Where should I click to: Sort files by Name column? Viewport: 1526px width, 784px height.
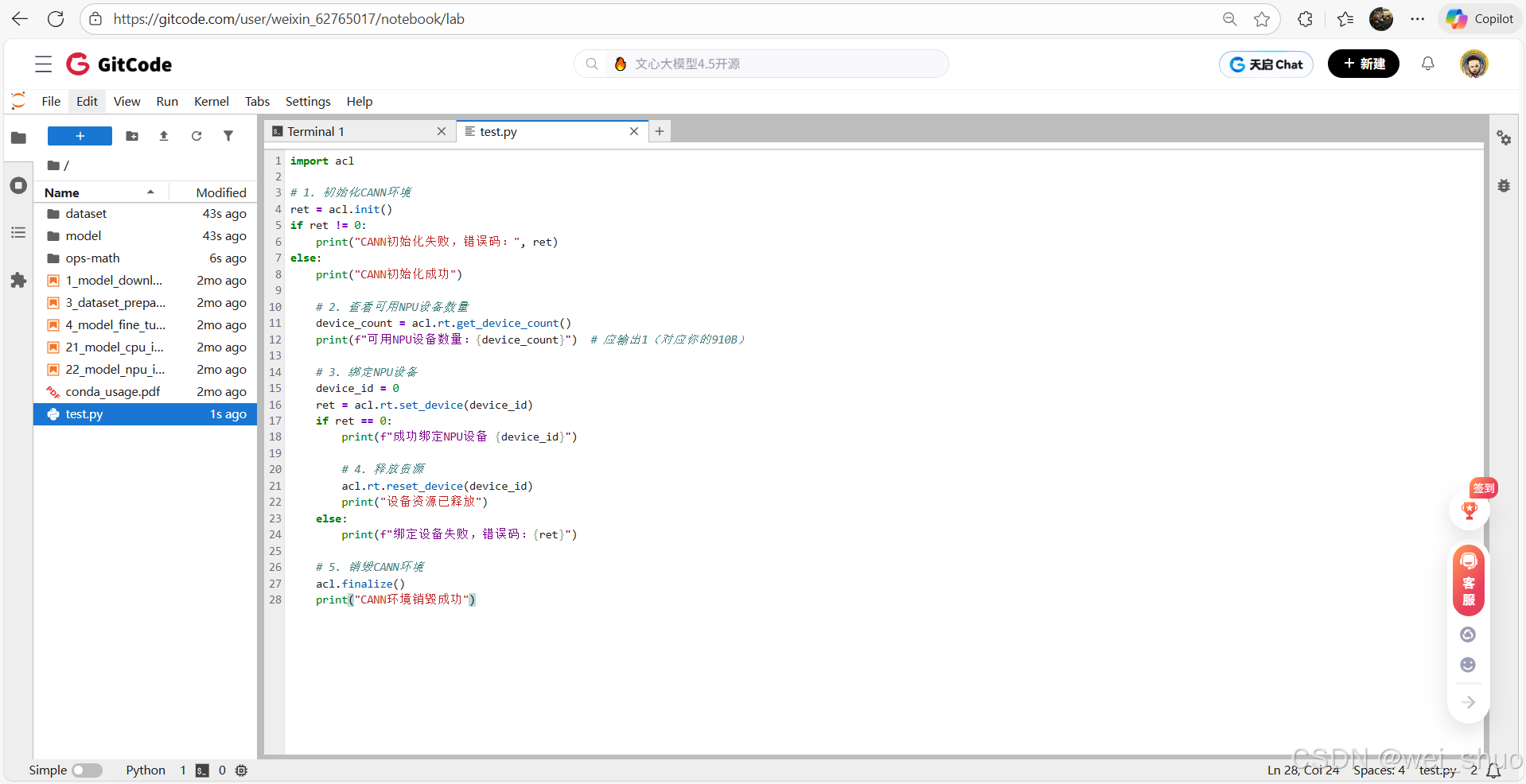[x=101, y=192]
